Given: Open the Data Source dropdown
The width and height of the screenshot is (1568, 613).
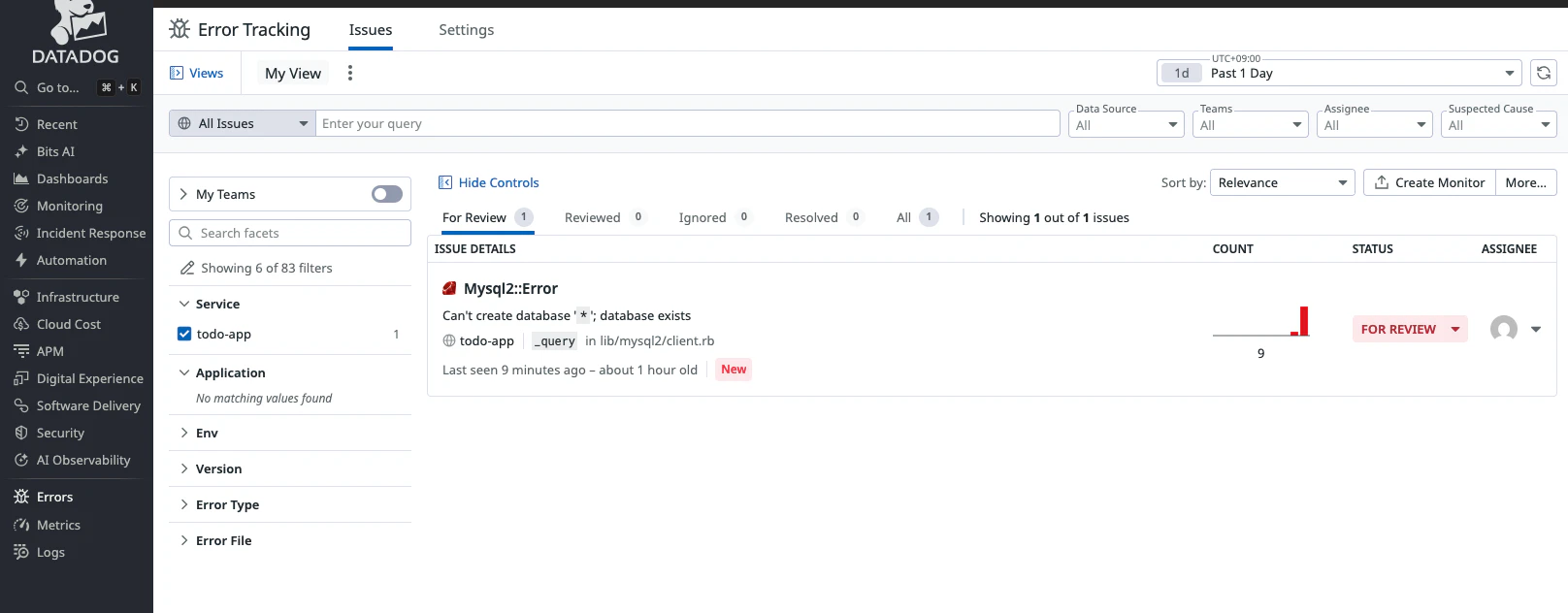Looking at the screenshot, I should click(x=1126, y=125).
